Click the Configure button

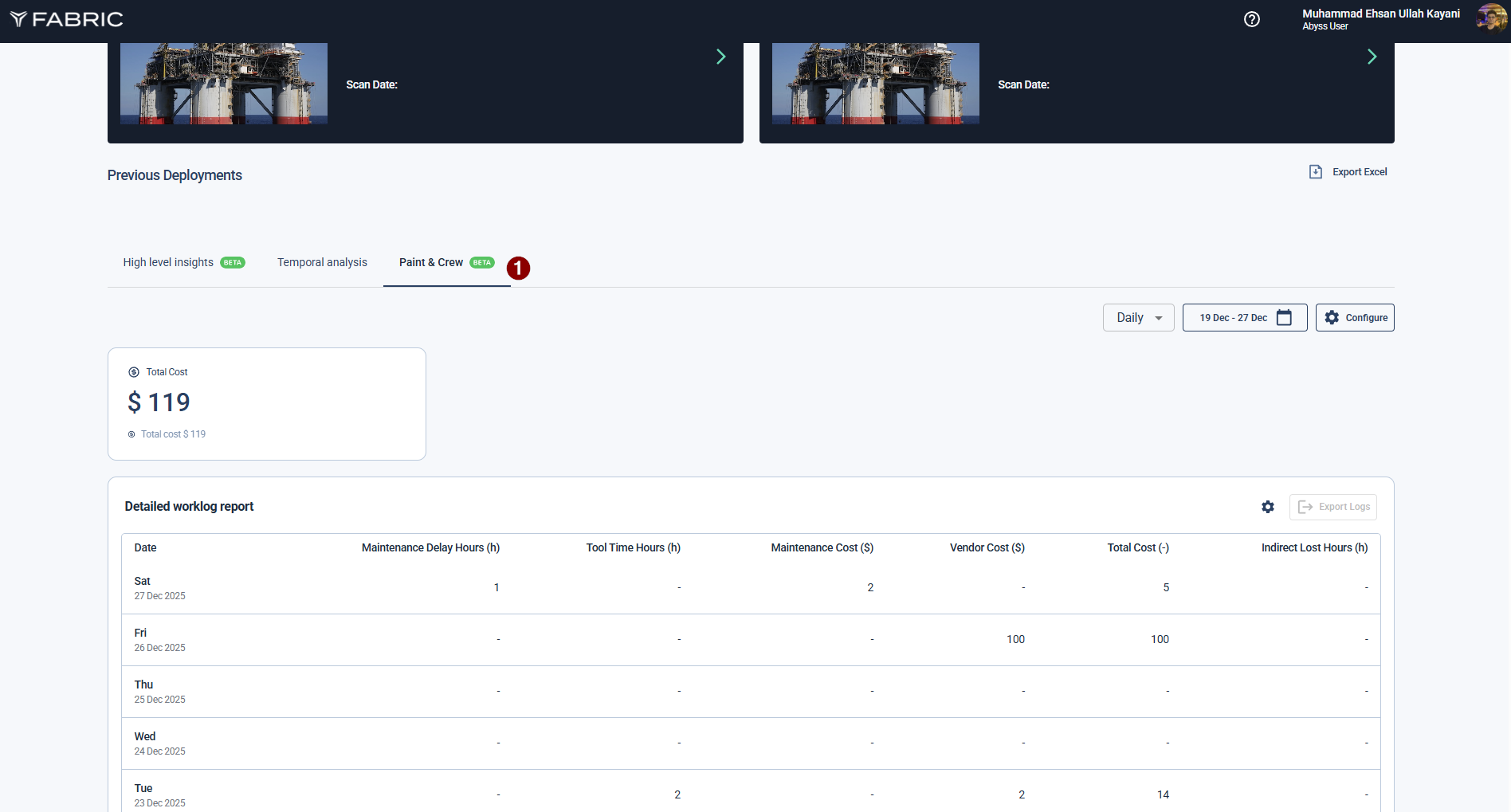pos(1355,318)
